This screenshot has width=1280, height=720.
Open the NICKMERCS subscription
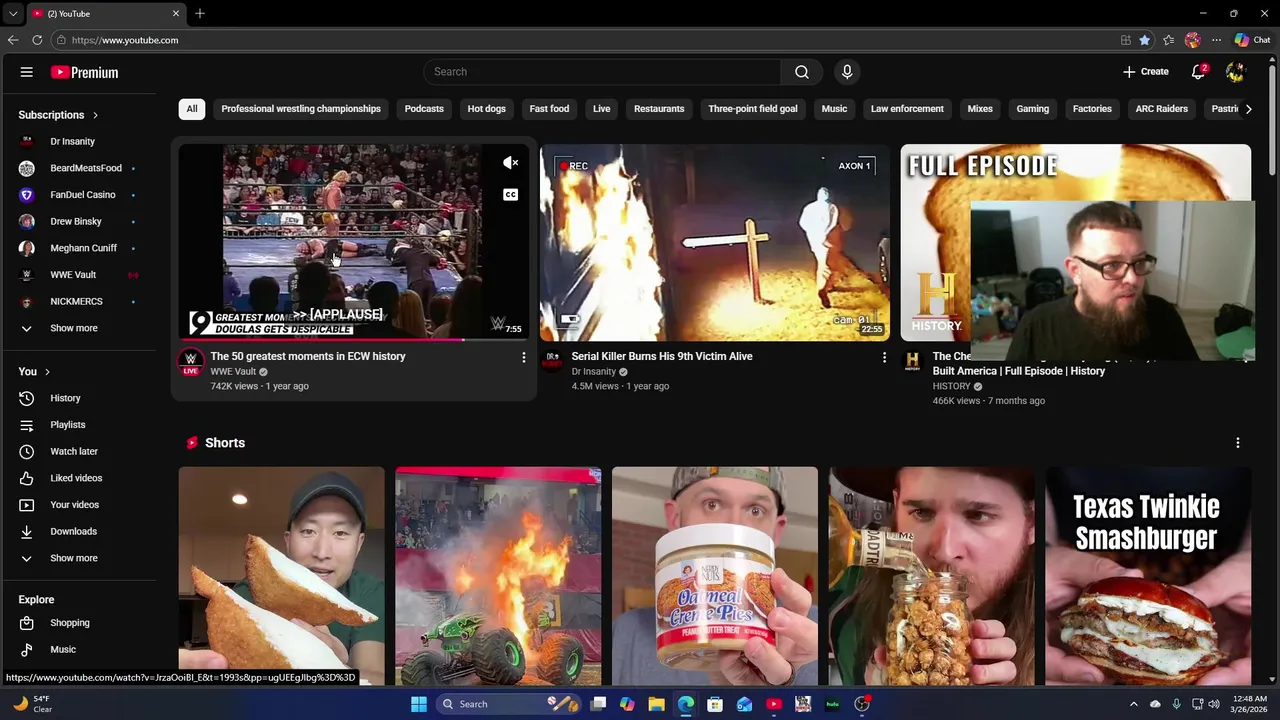coord(78,301)
